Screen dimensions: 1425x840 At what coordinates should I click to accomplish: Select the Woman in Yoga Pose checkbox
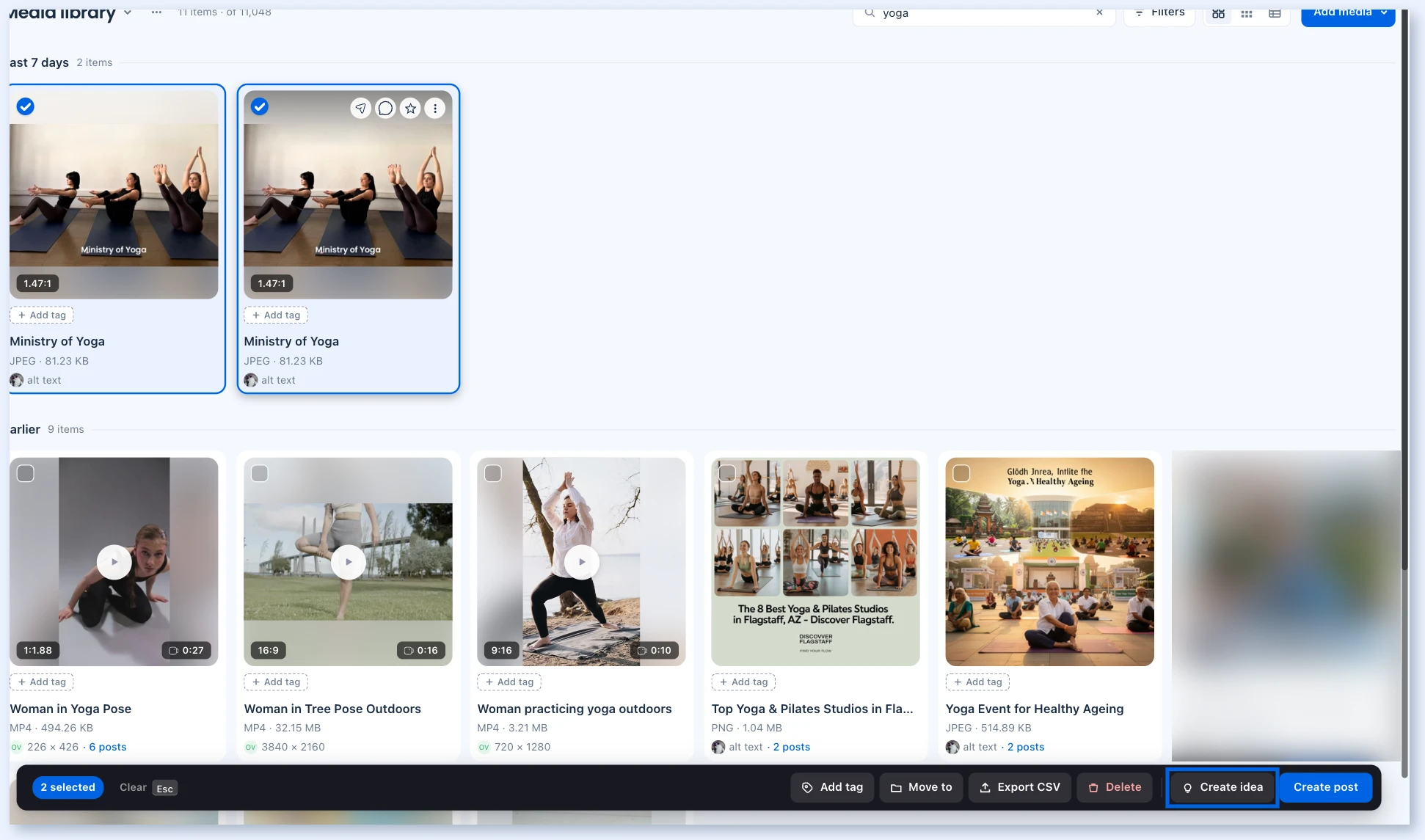click(26, 473)
